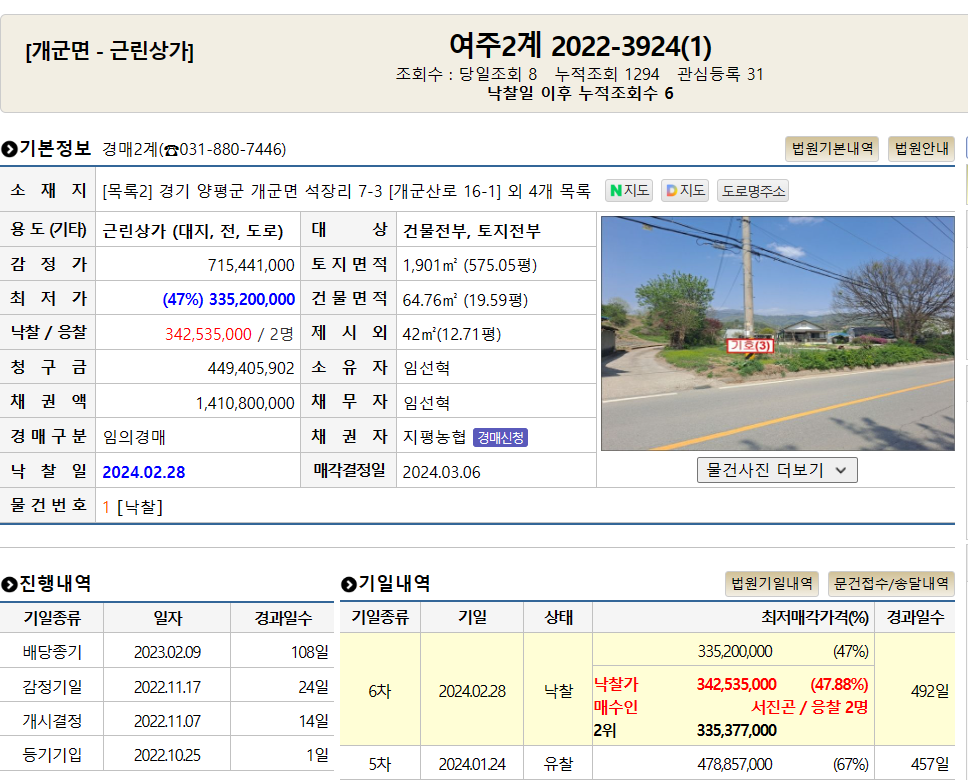Select building area 64.76㎡ (19.59평)
Screen dimensions: 968x780
coord(465,300)
